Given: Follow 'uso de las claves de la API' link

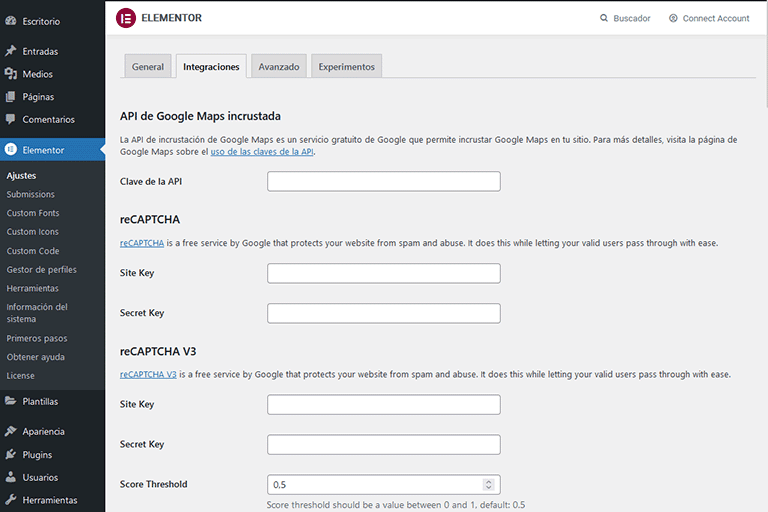Looking at the screenshot, I should click(x=262, y=151).
